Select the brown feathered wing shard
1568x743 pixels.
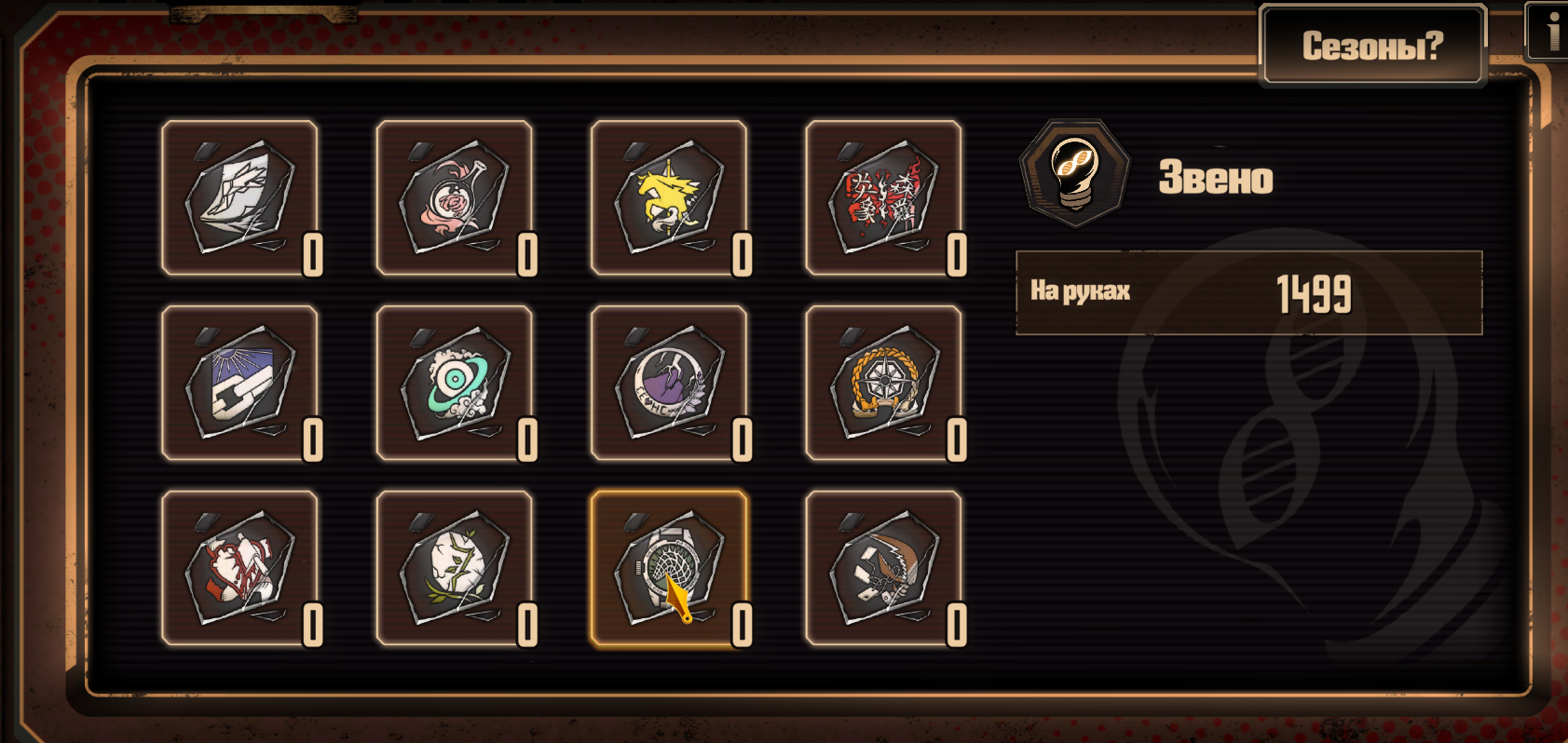(x=884, y=568)
